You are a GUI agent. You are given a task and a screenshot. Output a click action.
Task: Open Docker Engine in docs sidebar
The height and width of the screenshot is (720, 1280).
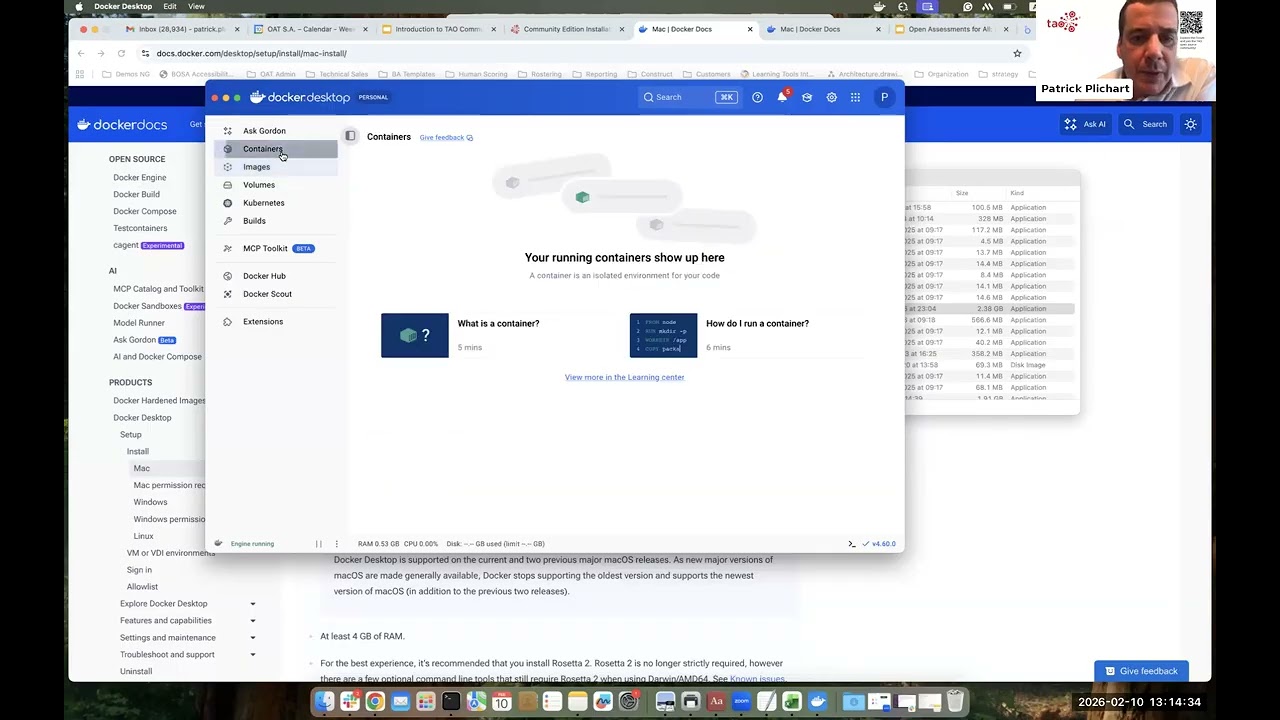[140, 177]
